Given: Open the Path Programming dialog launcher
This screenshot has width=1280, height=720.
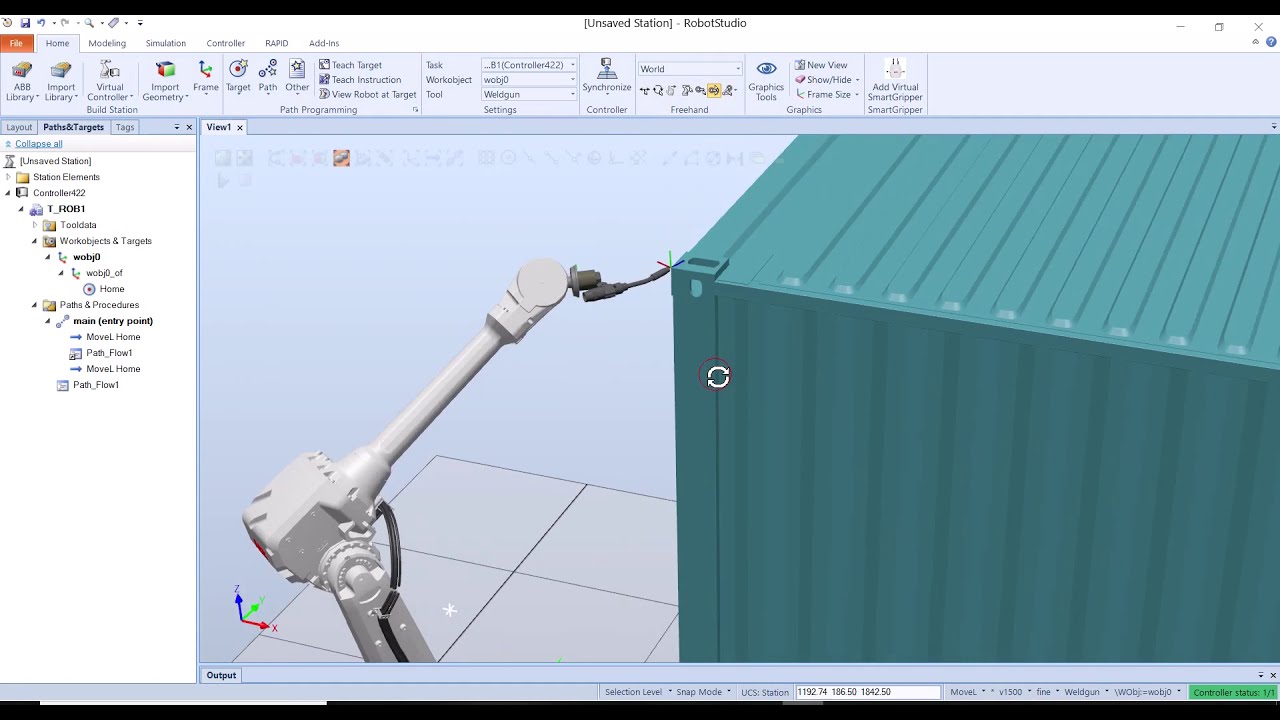Looking at the screenshot, I should click(x=415, y=110).
